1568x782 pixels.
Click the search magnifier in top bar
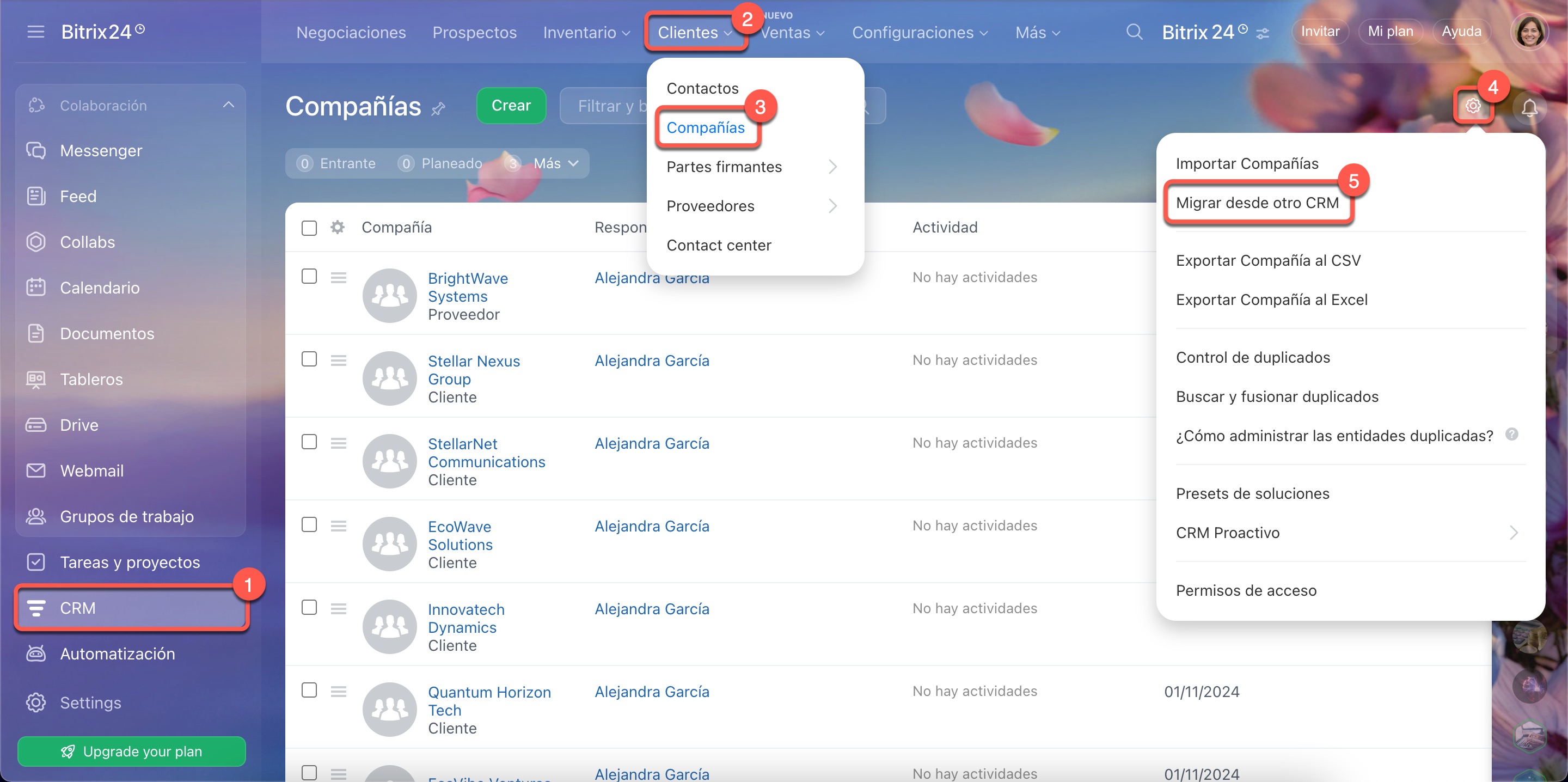pyautogui.click(x=1134, y=32)
